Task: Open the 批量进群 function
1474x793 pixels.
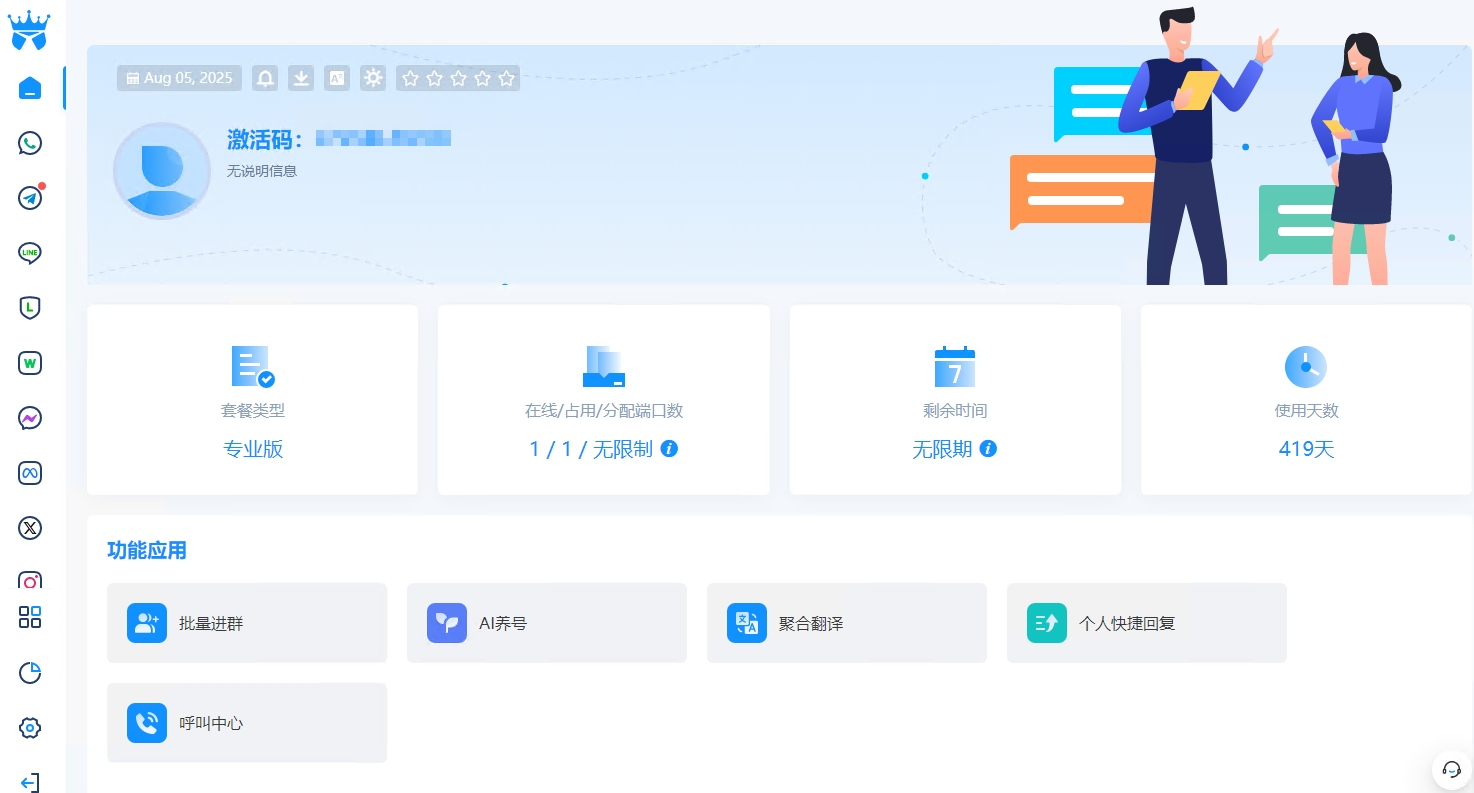Action: click(x=246, y=623)
